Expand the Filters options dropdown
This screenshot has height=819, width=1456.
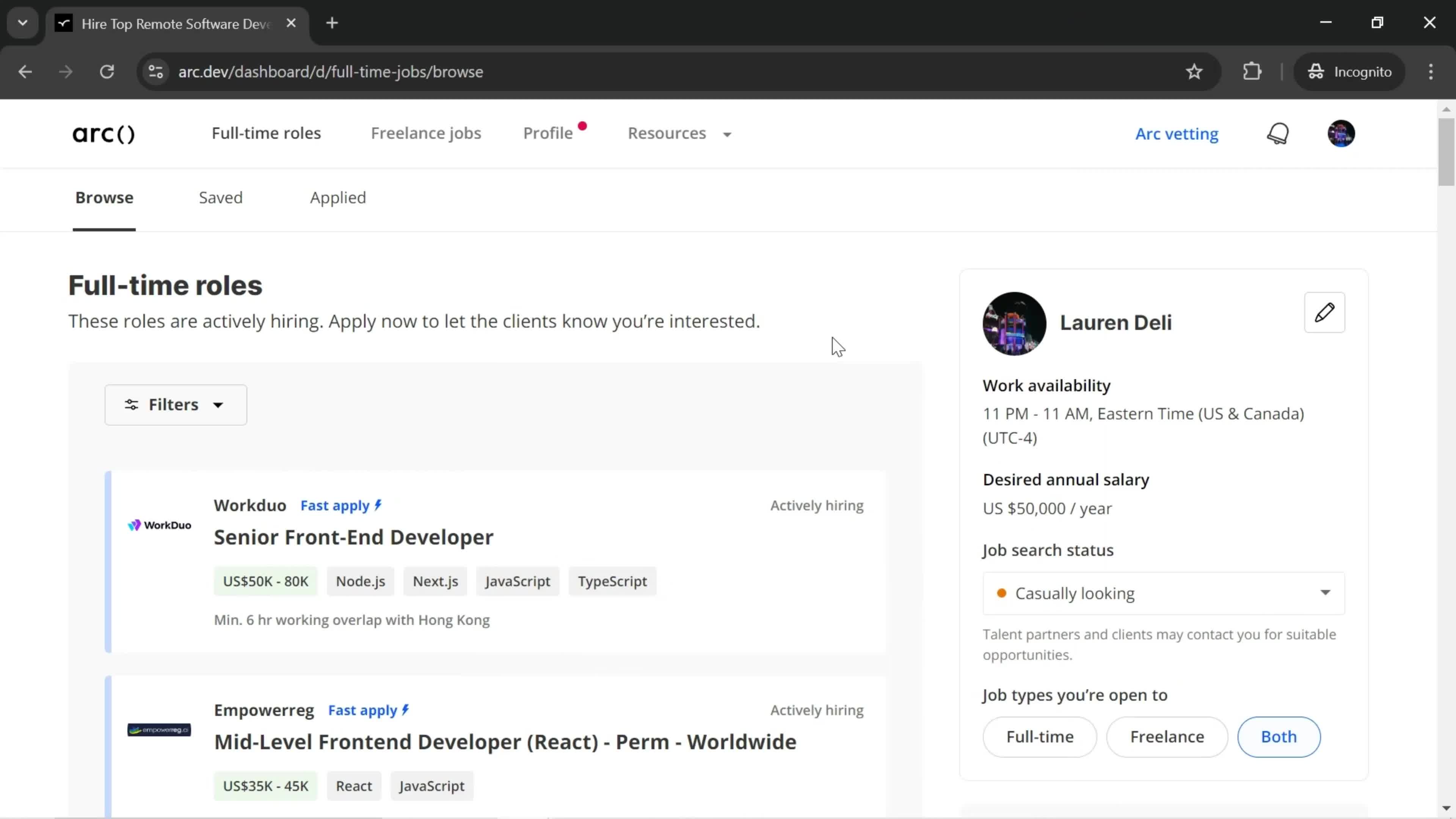(175, 404)
